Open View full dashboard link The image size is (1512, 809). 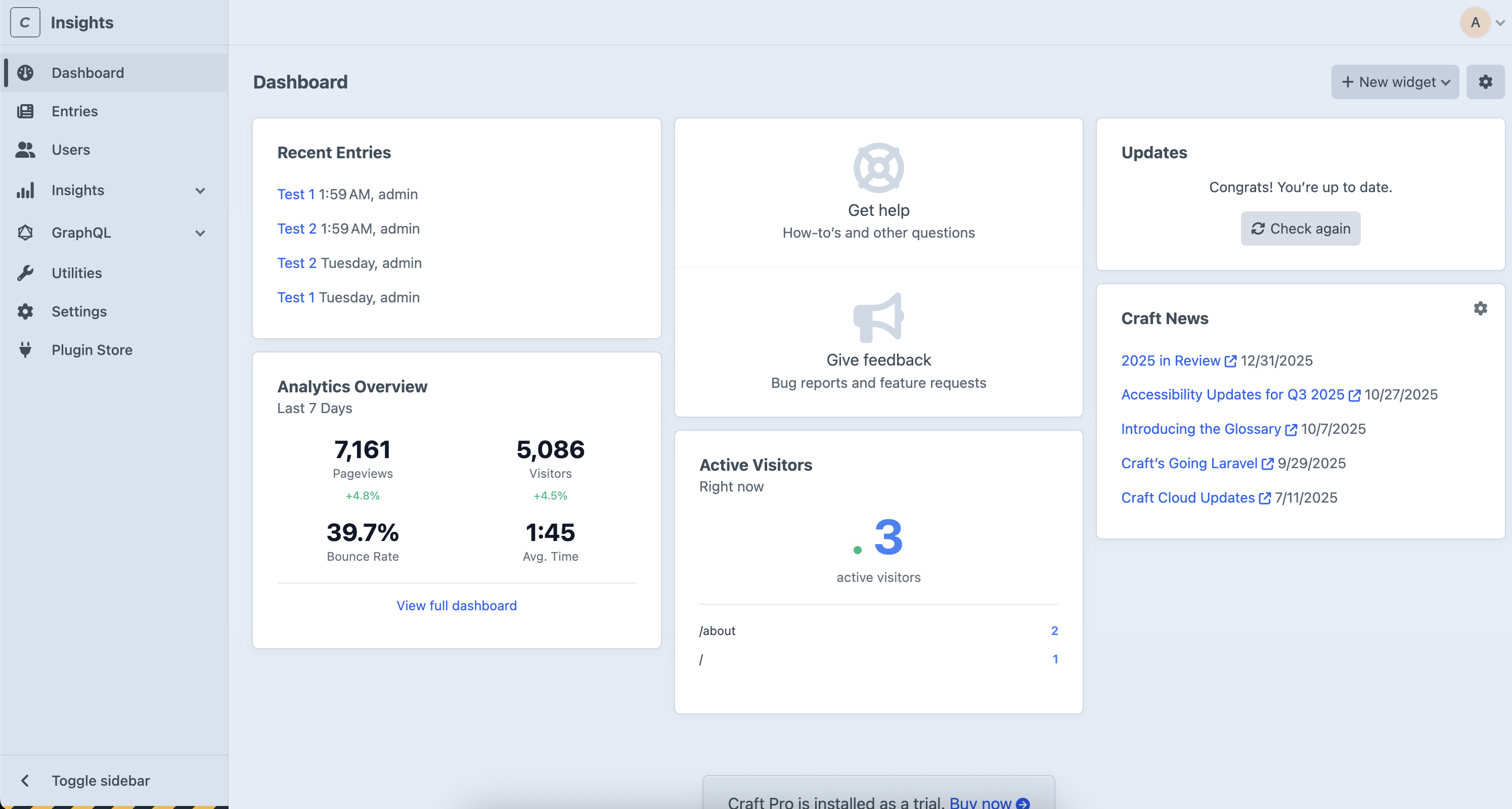click(456, 605)
